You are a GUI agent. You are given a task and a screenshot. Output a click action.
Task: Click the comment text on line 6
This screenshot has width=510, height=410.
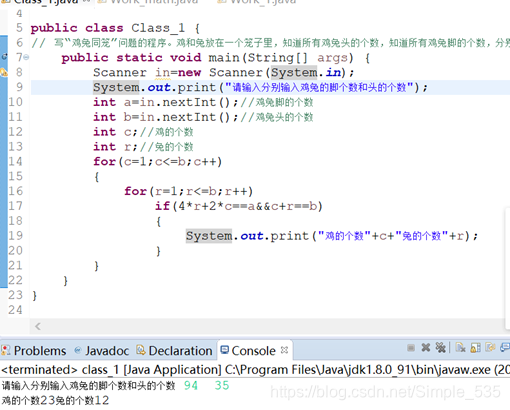point(270,43)
